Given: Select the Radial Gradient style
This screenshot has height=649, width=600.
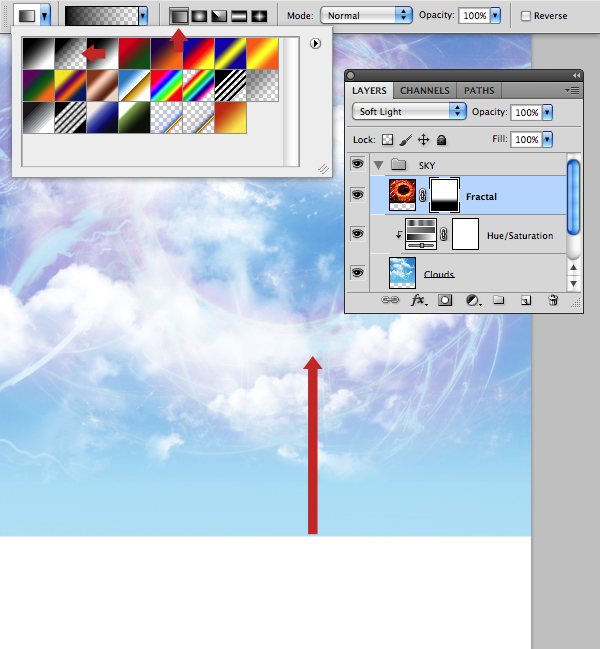Looking at the screenshot, I should pos(199,16).
